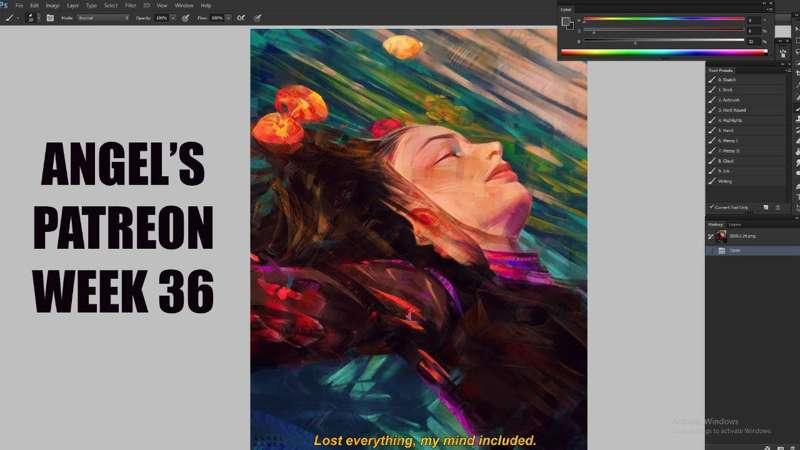Screen dimensions: 800x450
Task: Click the Photoshop Ps logo
Action: coord(4,5)
